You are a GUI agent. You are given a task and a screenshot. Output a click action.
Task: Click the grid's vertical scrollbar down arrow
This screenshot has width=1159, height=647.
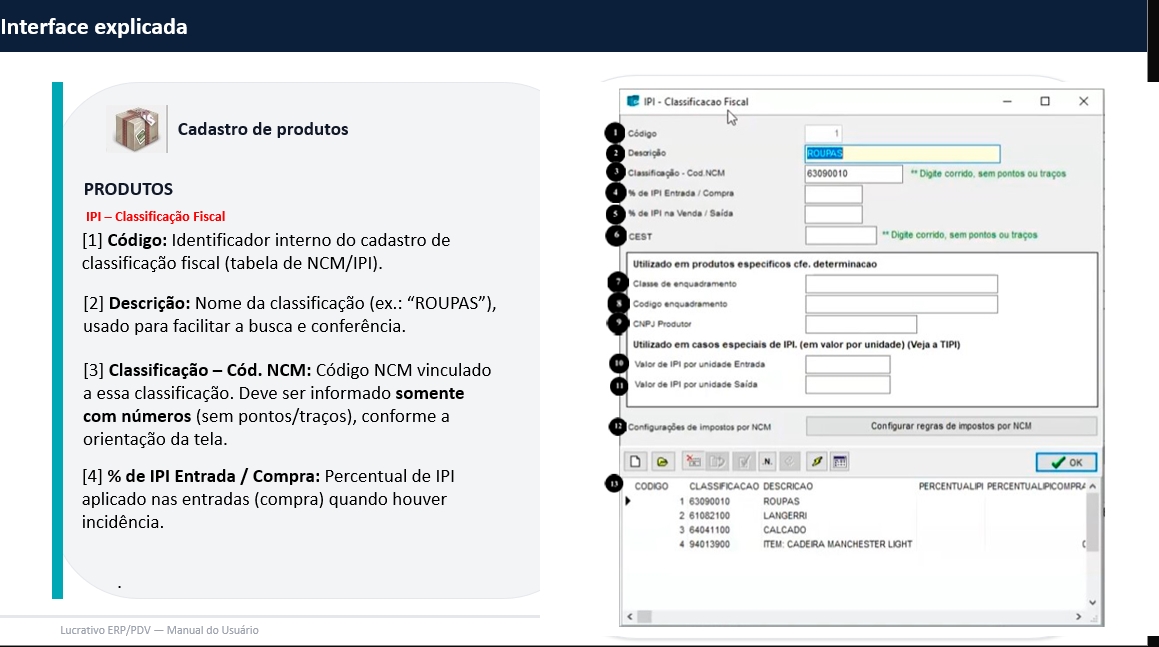1092,603
